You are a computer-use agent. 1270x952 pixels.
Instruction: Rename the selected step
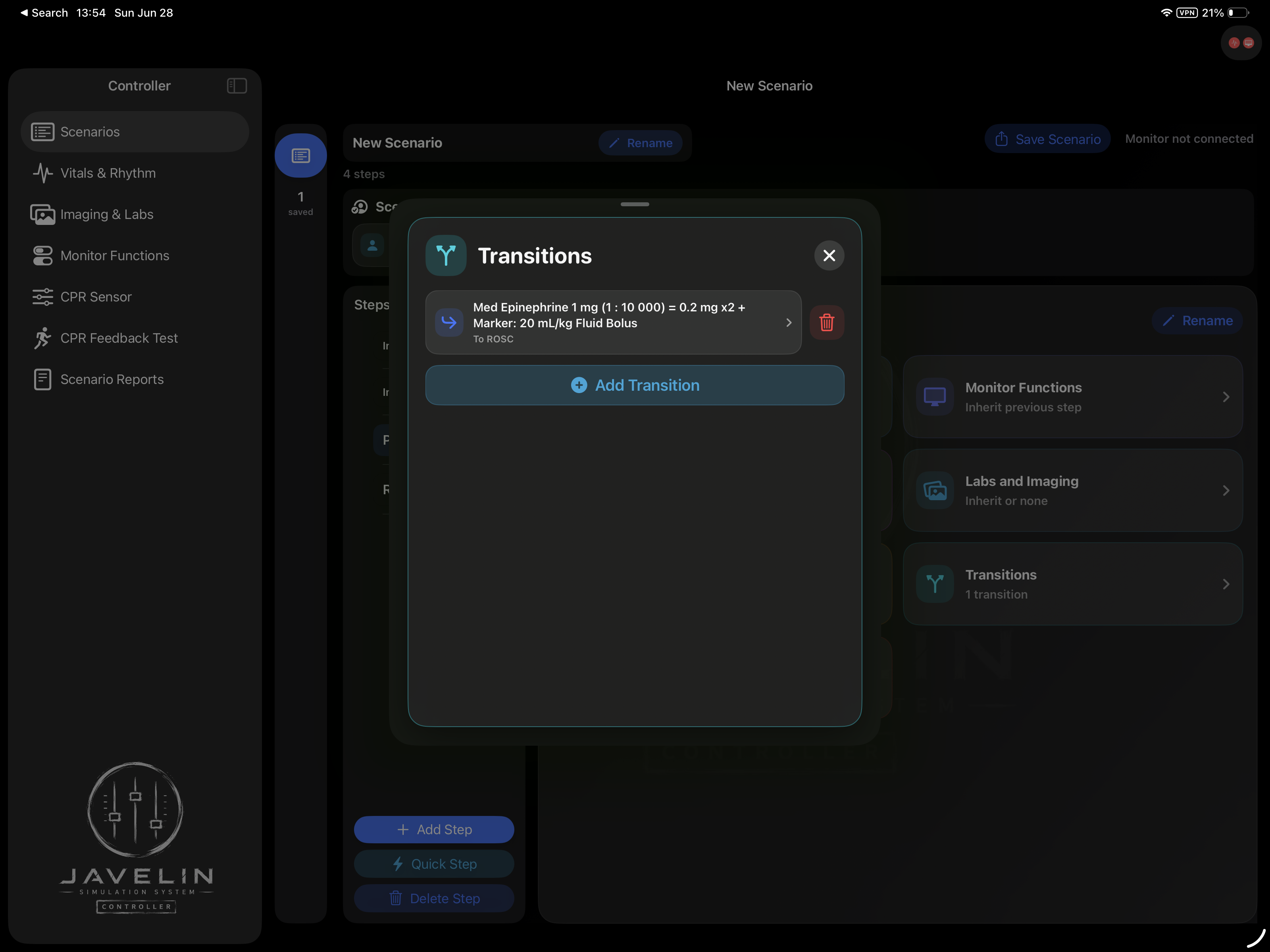pyautogui.click(x=1197, y=320)
